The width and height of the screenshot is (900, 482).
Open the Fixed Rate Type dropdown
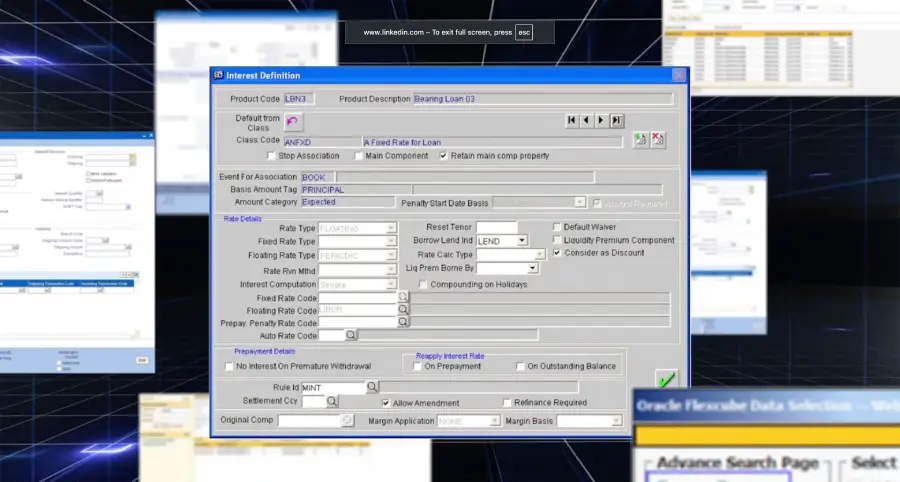pos(391,242)
